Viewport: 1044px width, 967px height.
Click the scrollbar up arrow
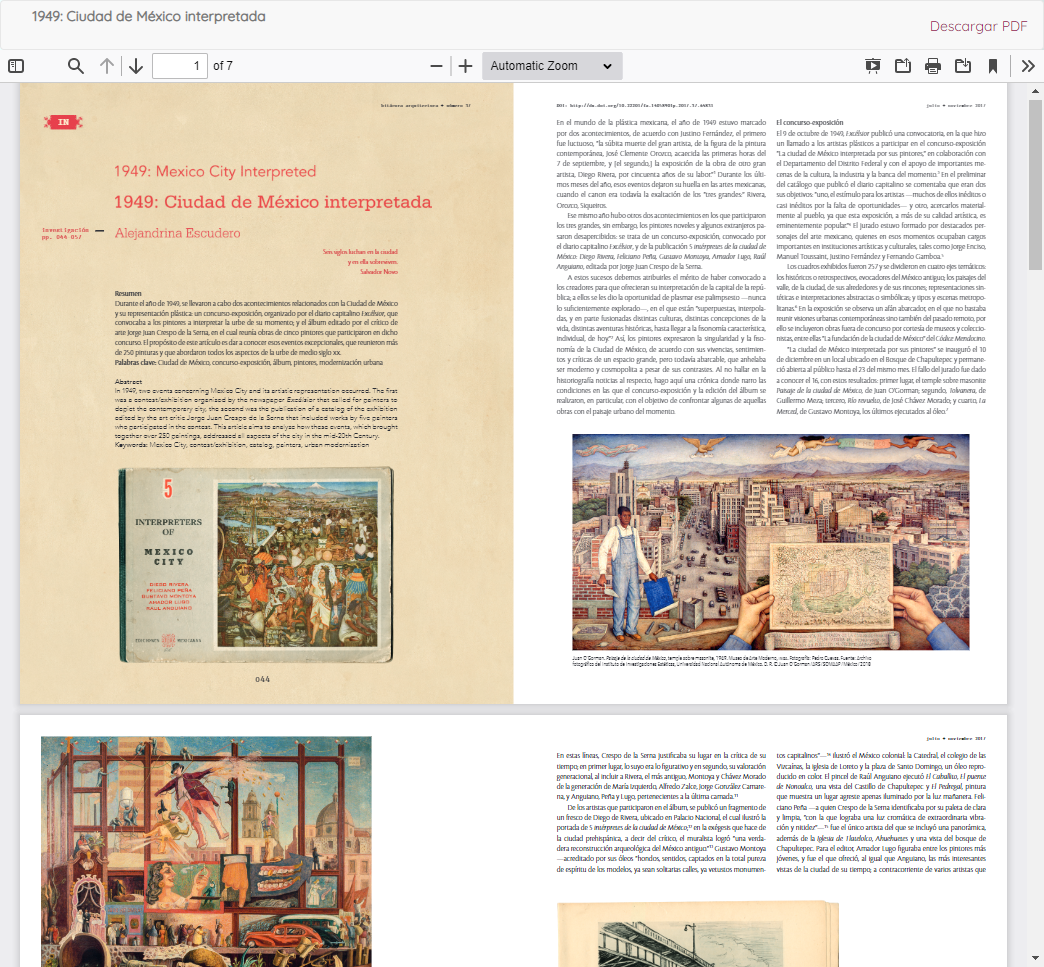point(1035,91)
